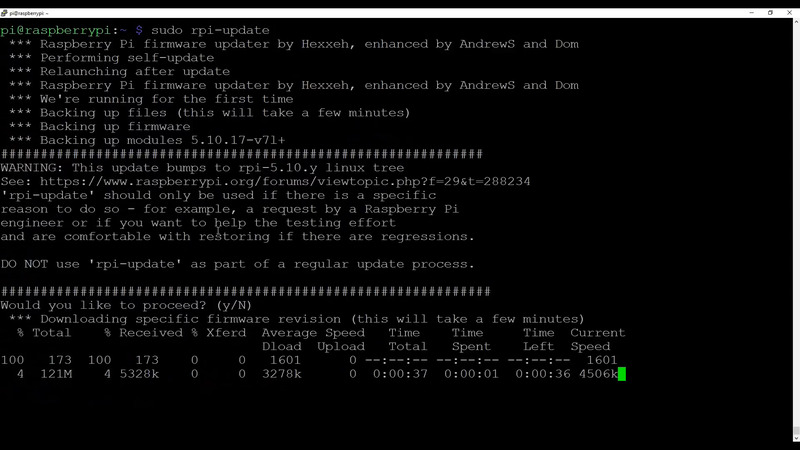Click the 'Backing up firmware' line

[99, 127]
